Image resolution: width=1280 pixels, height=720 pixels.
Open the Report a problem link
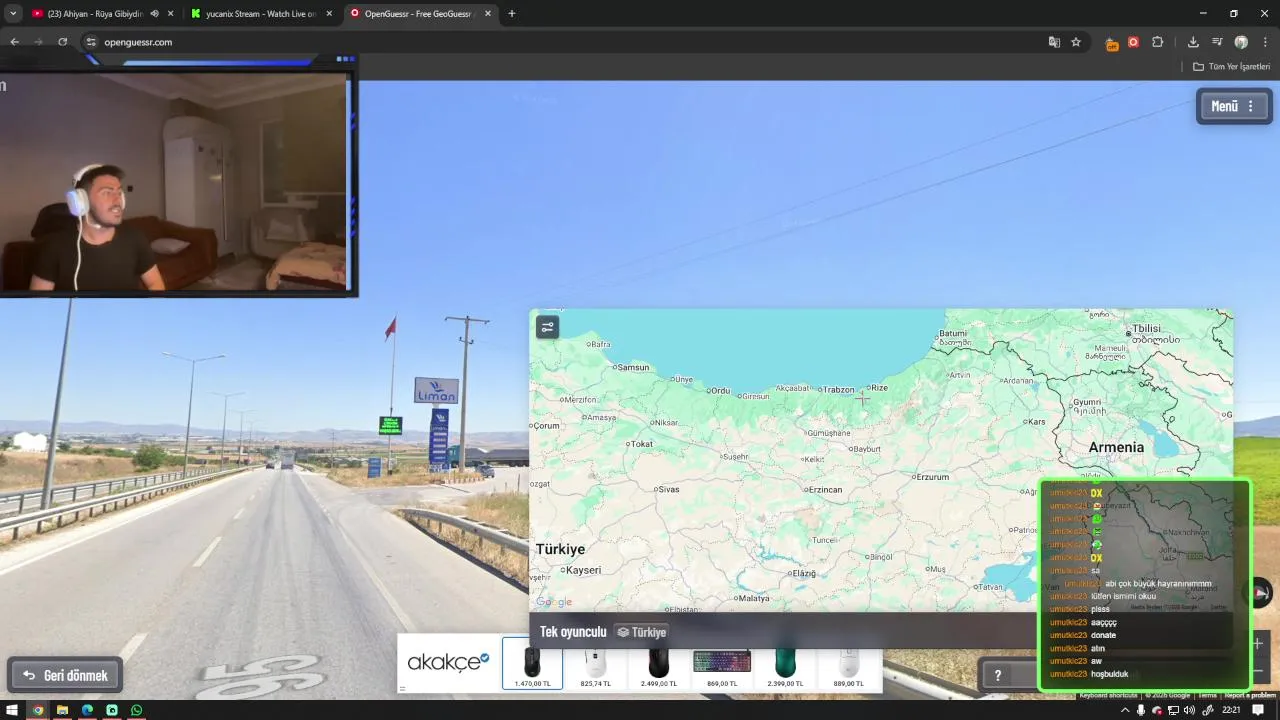(1250, 695)
